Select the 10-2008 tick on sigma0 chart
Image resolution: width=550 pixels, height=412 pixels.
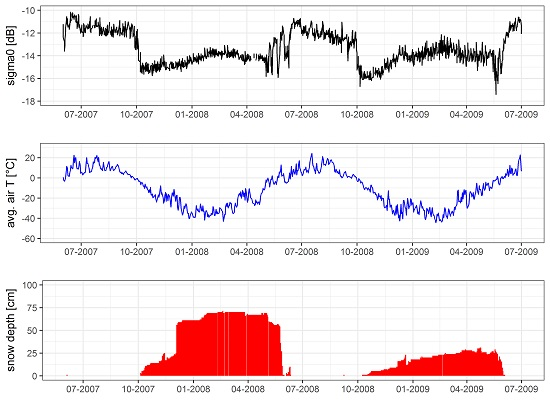tap(357, 114)
